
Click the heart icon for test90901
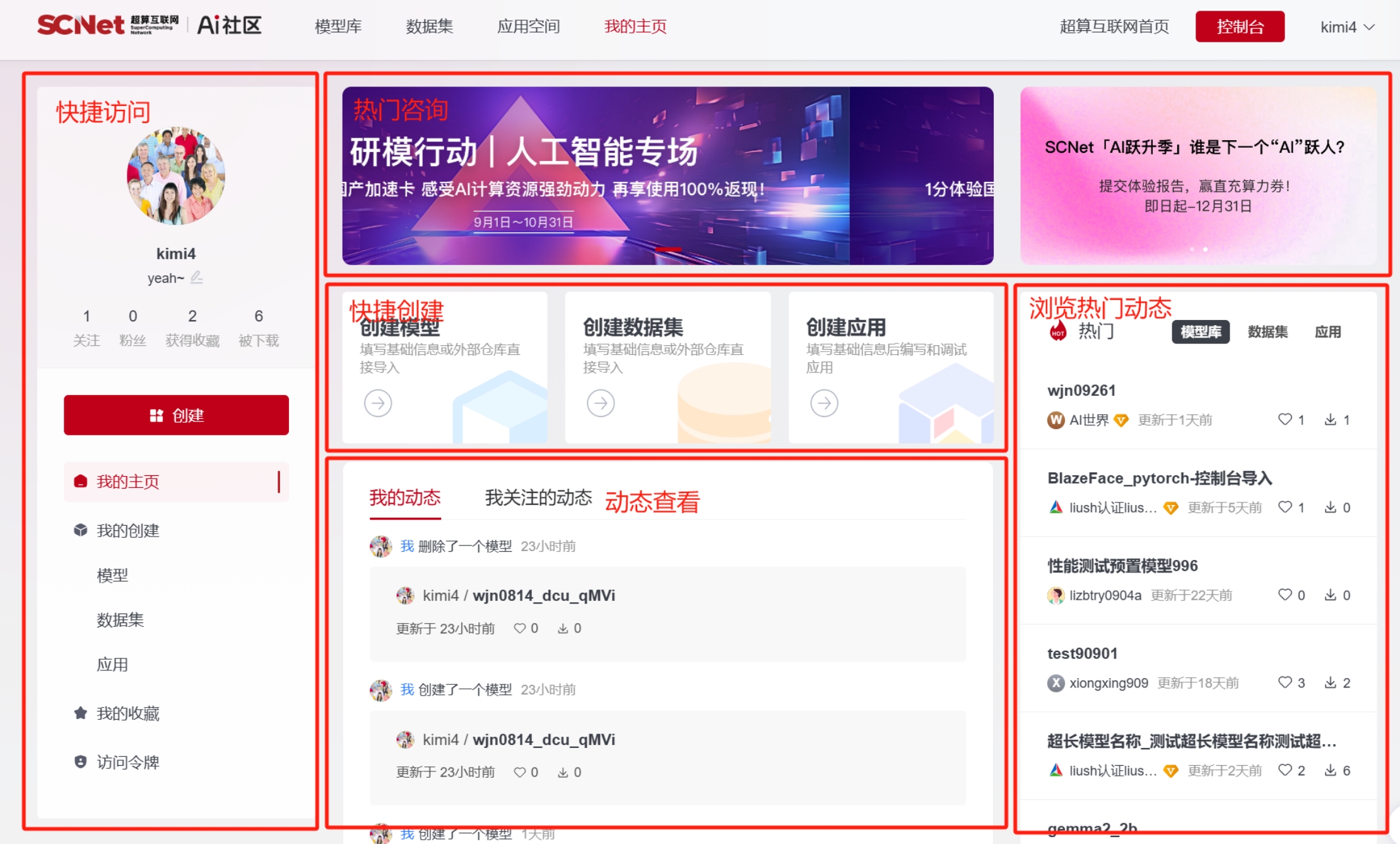(x=1285, y=682)
